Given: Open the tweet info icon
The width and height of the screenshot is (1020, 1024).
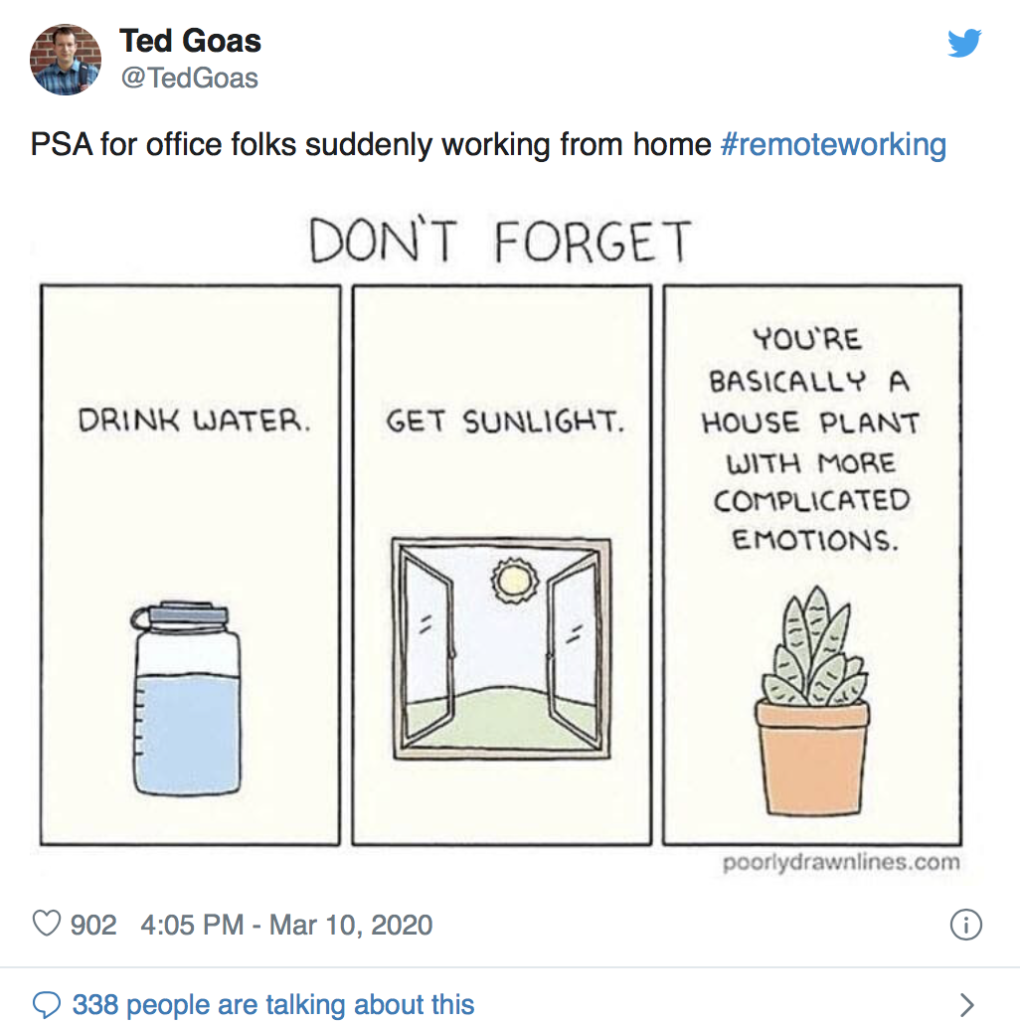Looking at the screenshot, I should 966,924.
